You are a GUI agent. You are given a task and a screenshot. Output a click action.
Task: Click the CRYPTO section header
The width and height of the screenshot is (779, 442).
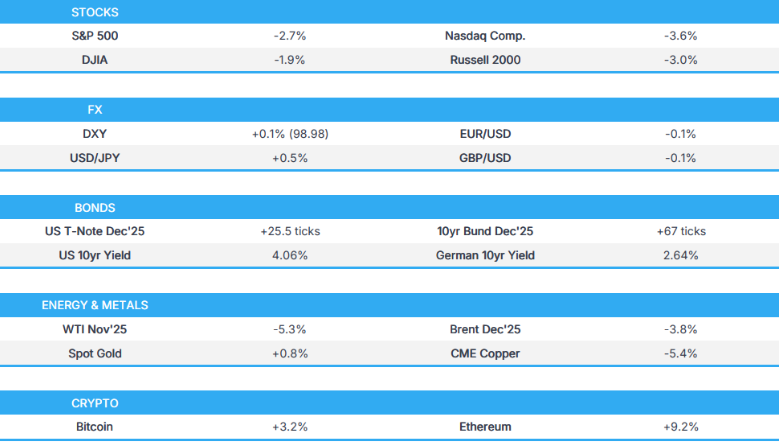[x=95, y=403]
